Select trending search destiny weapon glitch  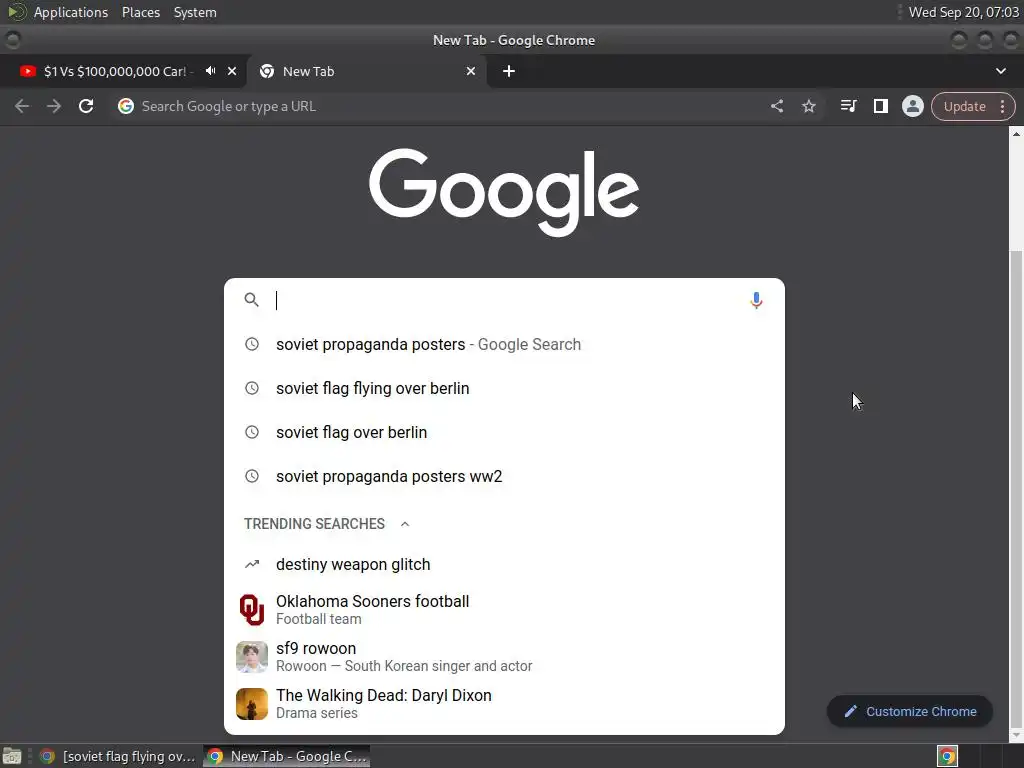(504, 564)
